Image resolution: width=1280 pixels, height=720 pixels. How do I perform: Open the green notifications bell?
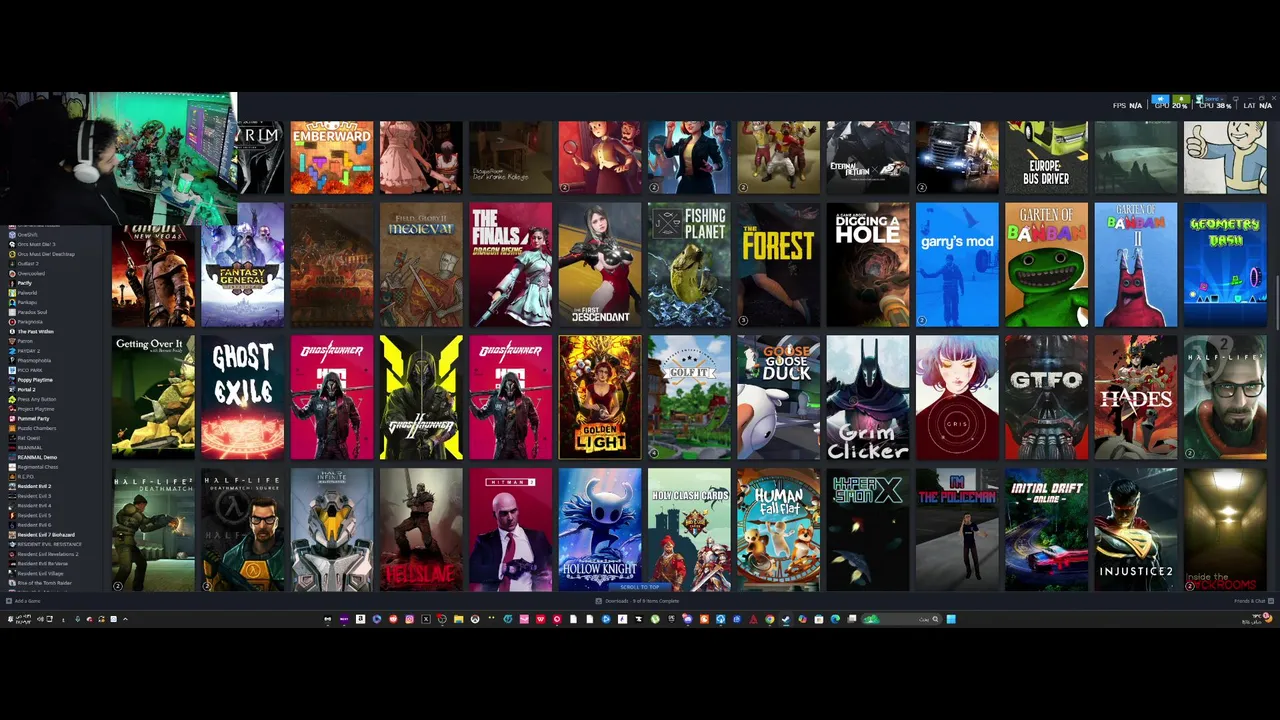coord(1181,99)
